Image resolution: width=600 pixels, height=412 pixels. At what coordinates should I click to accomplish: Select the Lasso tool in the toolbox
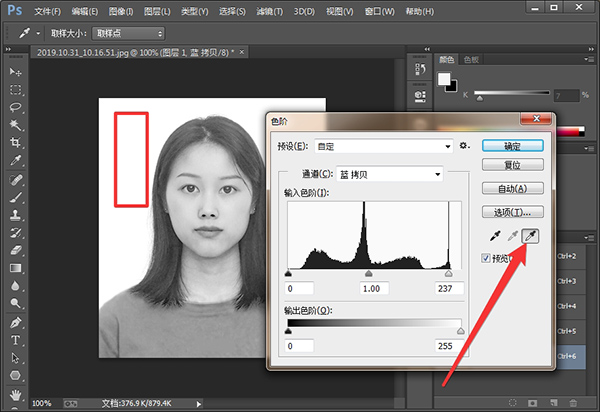(x=16, y=106)
